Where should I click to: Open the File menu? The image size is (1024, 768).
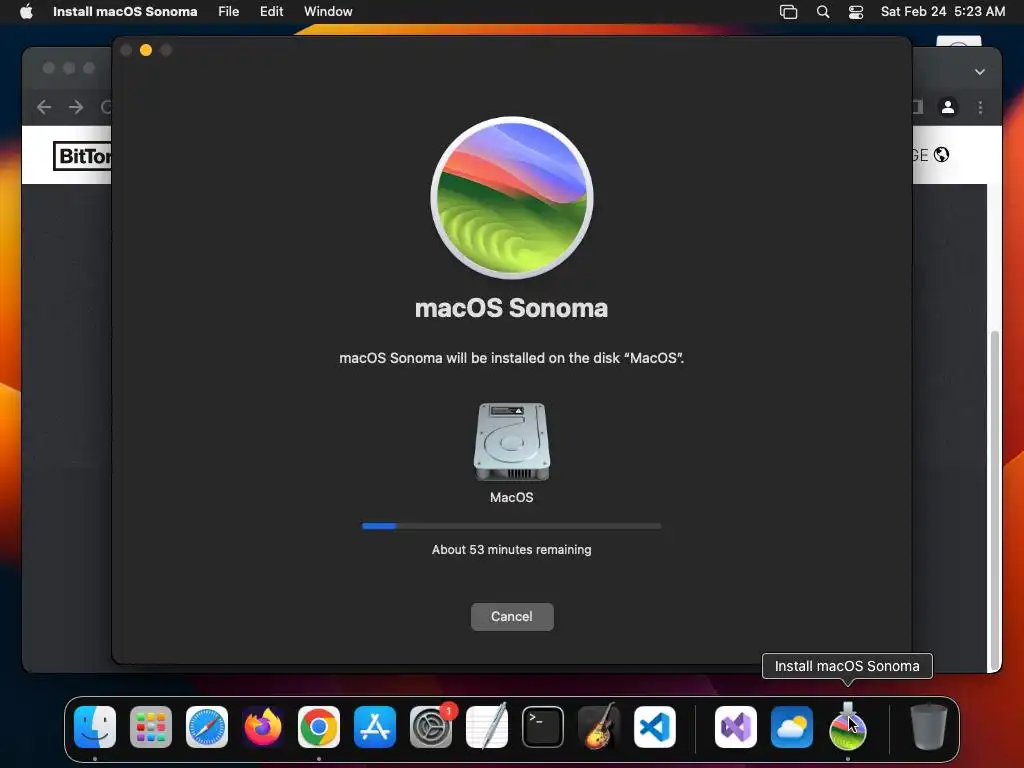(229, 11)
